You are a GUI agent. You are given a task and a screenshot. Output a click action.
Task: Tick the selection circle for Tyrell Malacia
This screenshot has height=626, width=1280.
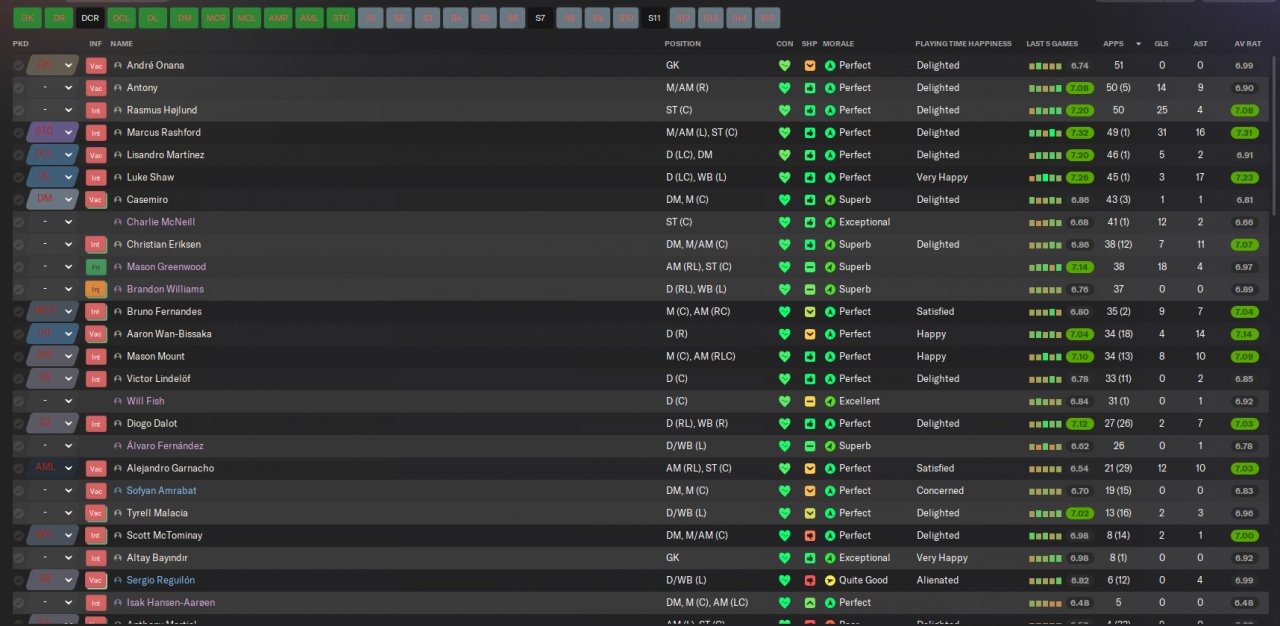coord(18,513)
